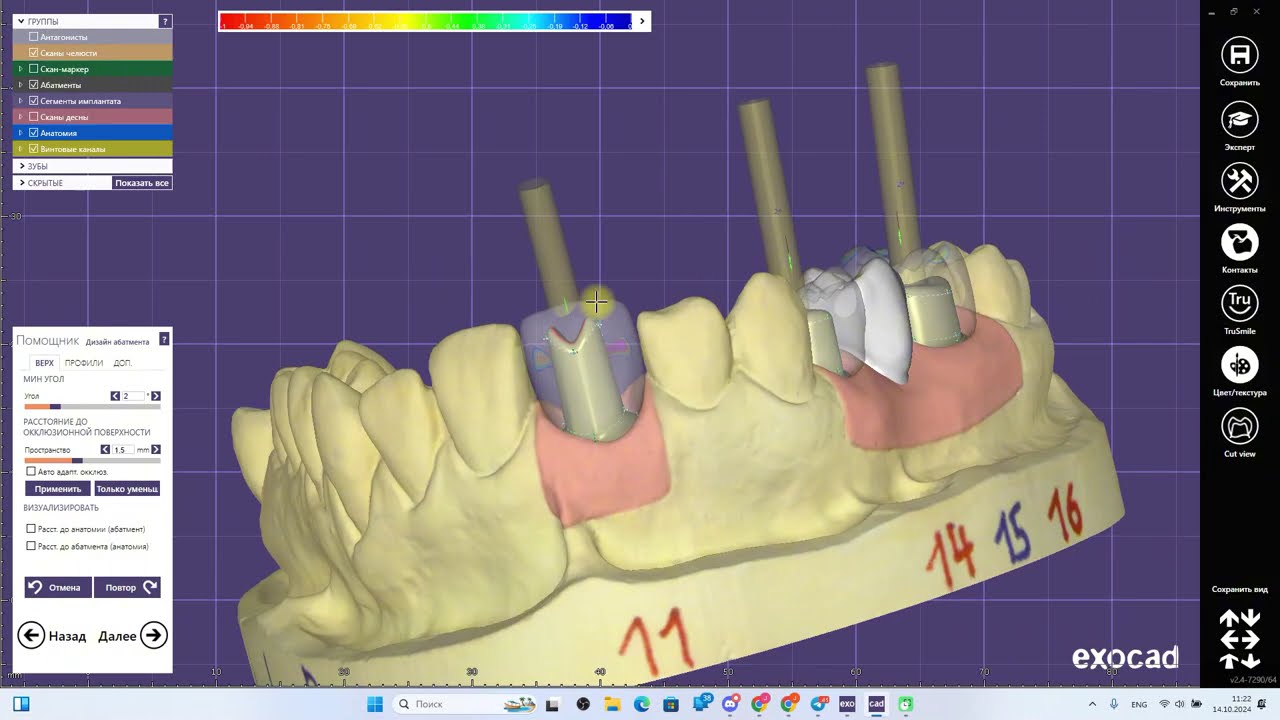Check Расст. до анатомии (абатмент)
The height and width of the screenshot is (720, 1280).
(31, 529)
